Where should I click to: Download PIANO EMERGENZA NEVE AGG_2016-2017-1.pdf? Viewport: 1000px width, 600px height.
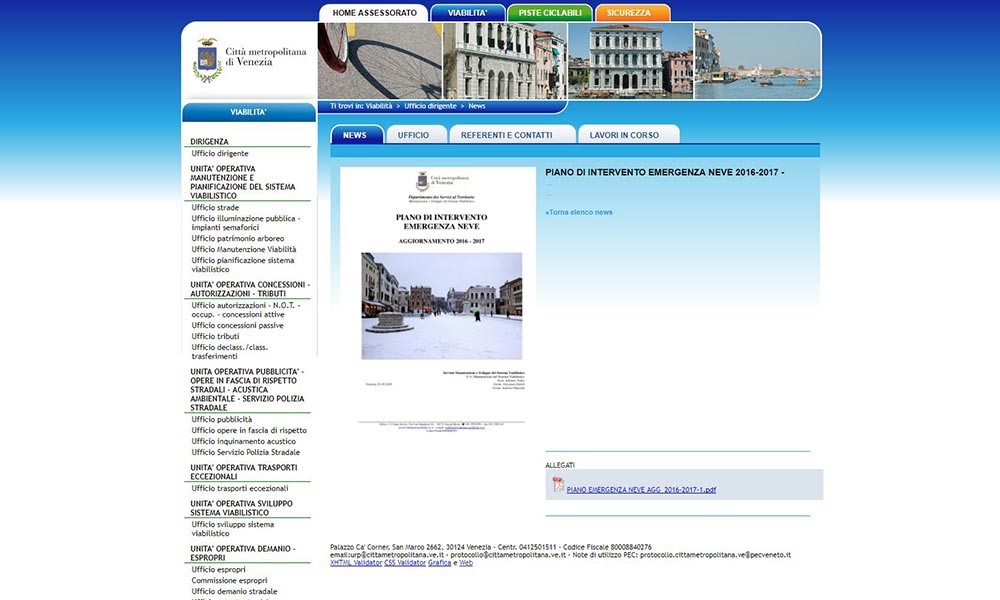(641, 490)
